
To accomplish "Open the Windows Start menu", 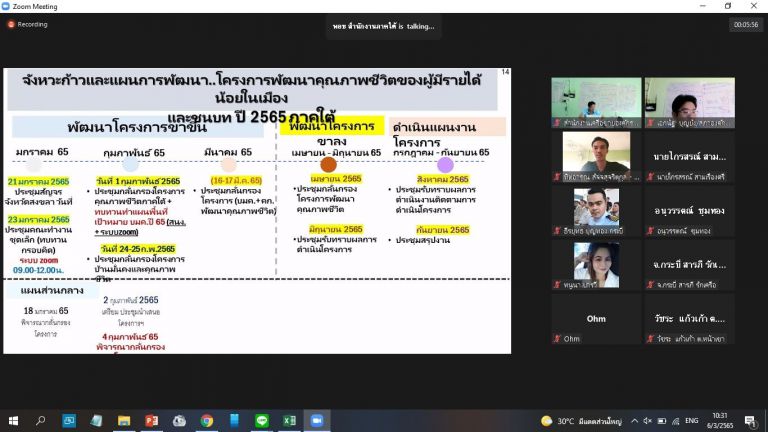I will point(13,421).
